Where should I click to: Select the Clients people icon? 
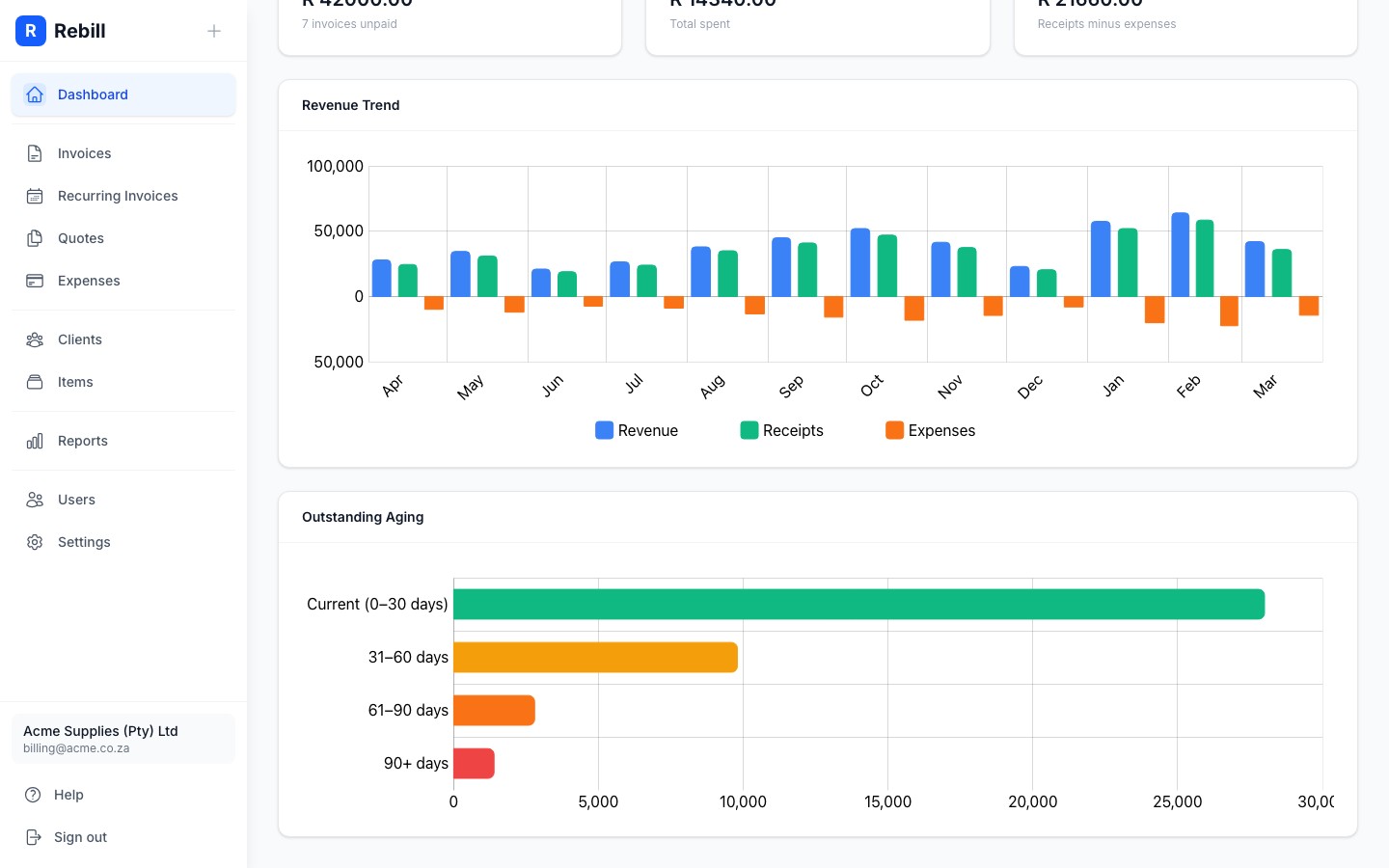click(x=35, y=339)
